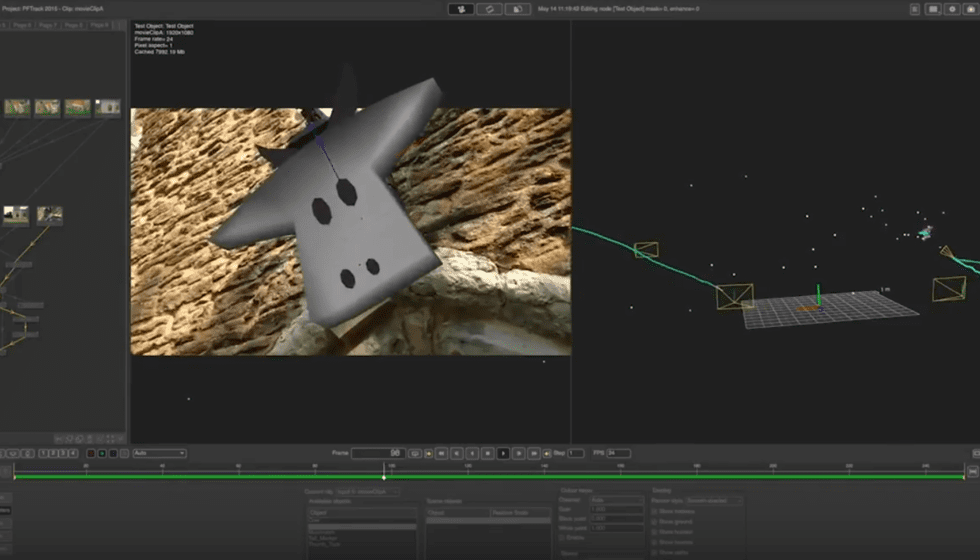Screen dimensions: 980x560
Task: Jump to the first frame
Action: 440,453
